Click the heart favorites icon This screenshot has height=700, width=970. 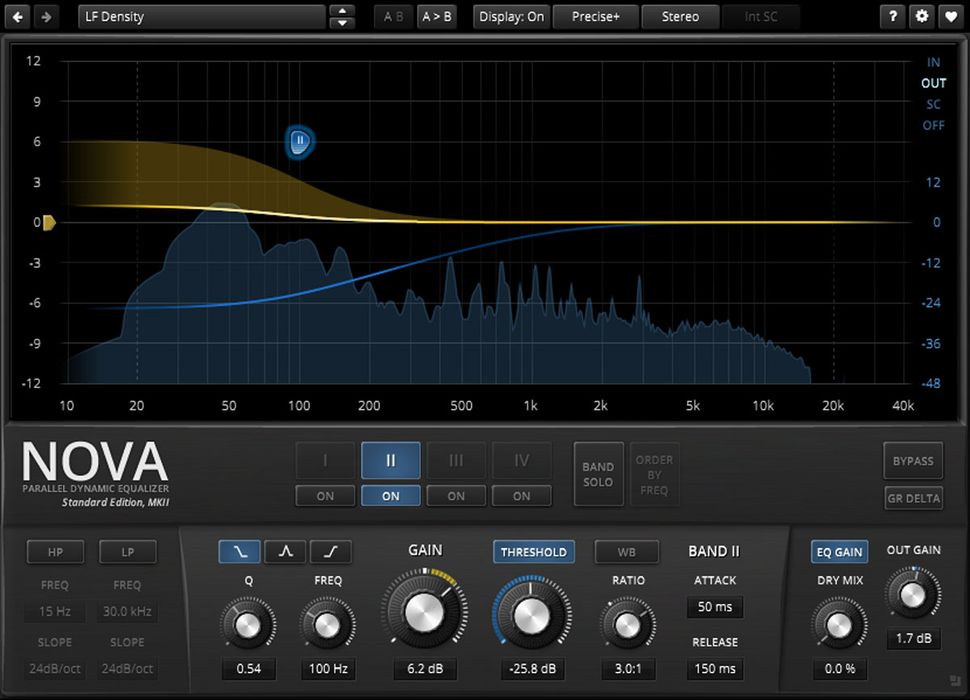pos(952,16)
